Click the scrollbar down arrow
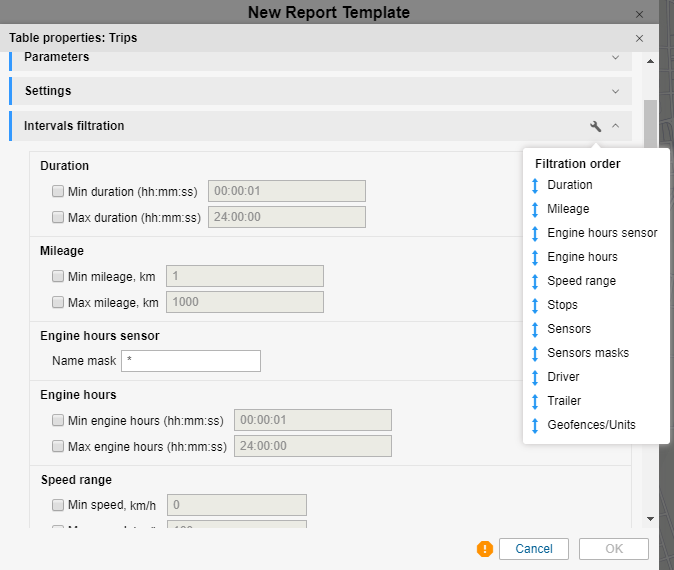Image resolution: width=674 pixels, height=570 pixels. 651,519
